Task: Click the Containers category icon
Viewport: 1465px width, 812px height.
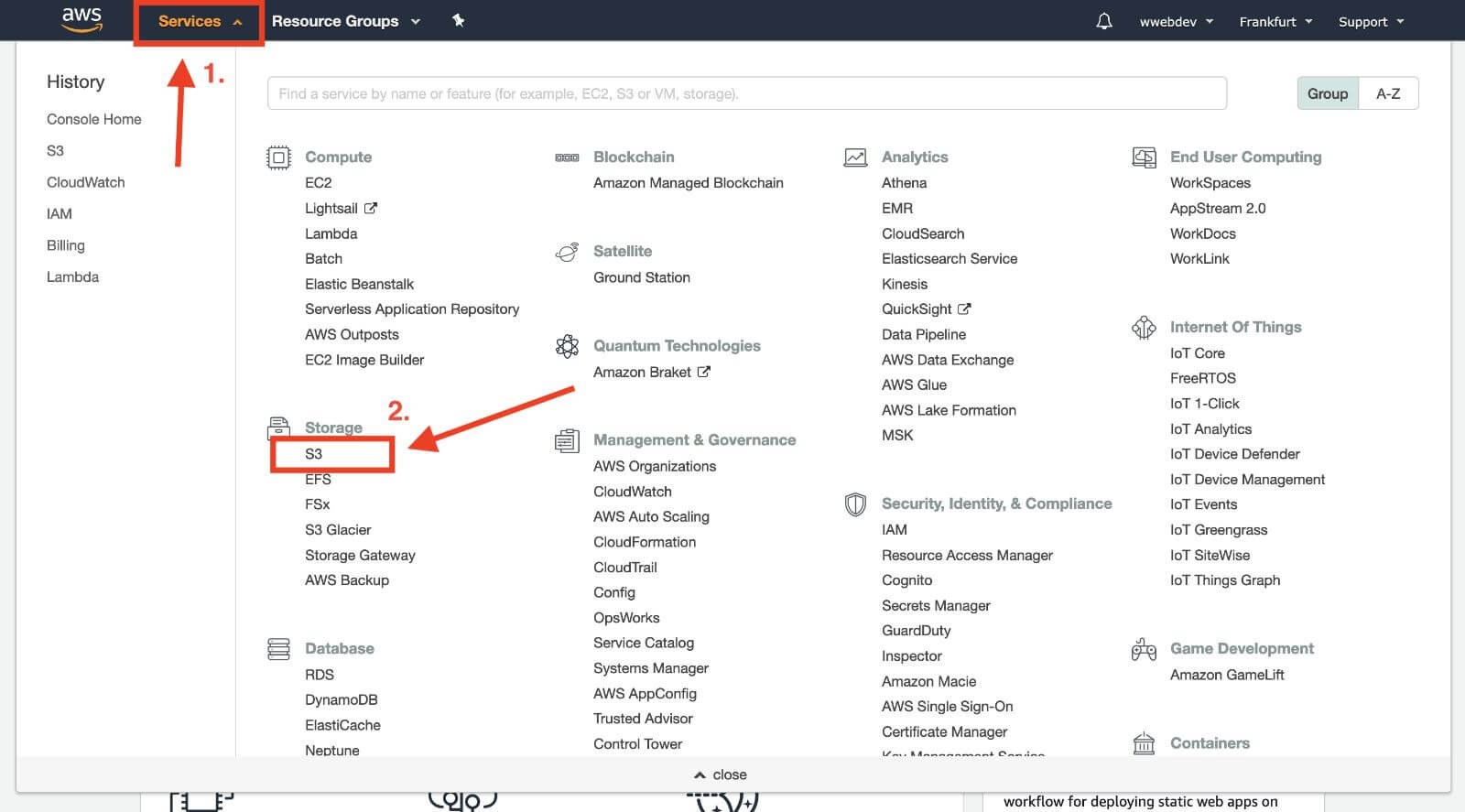Action: tap(1144, 743)
